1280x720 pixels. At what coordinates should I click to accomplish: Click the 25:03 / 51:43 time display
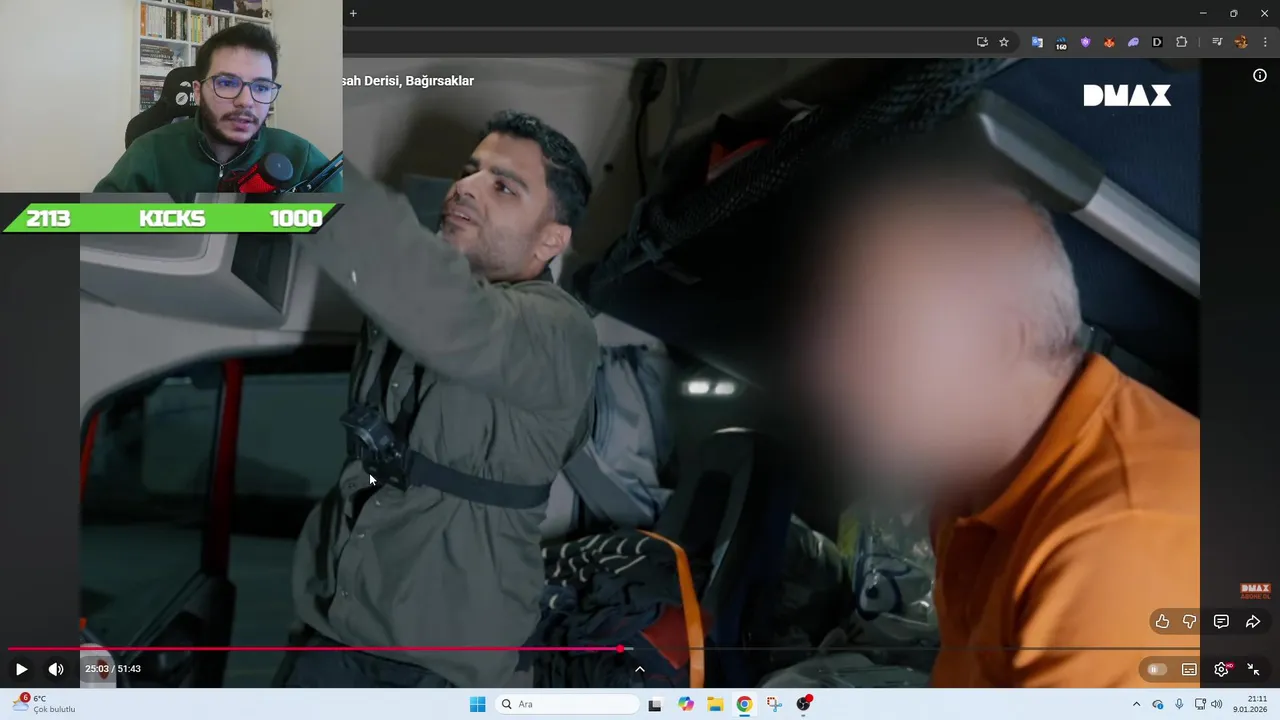[x=113, y=669]
